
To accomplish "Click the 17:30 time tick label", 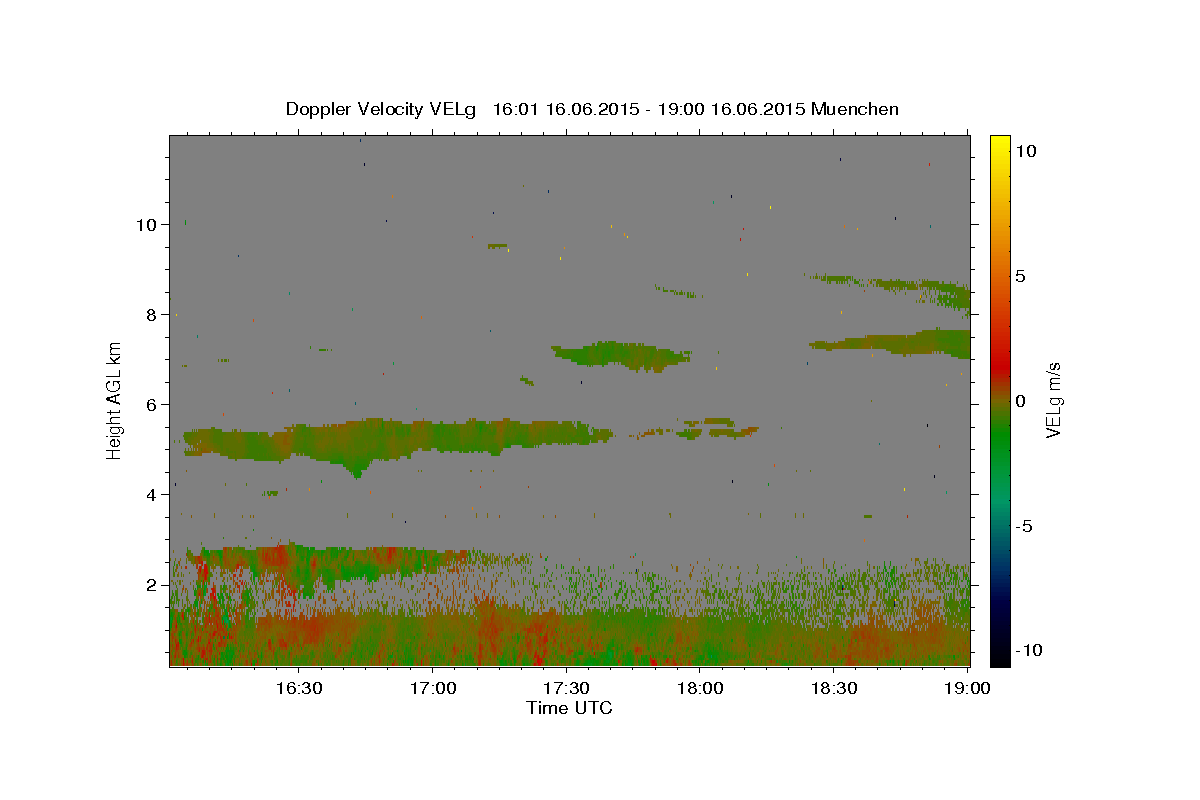I will 566,689.
